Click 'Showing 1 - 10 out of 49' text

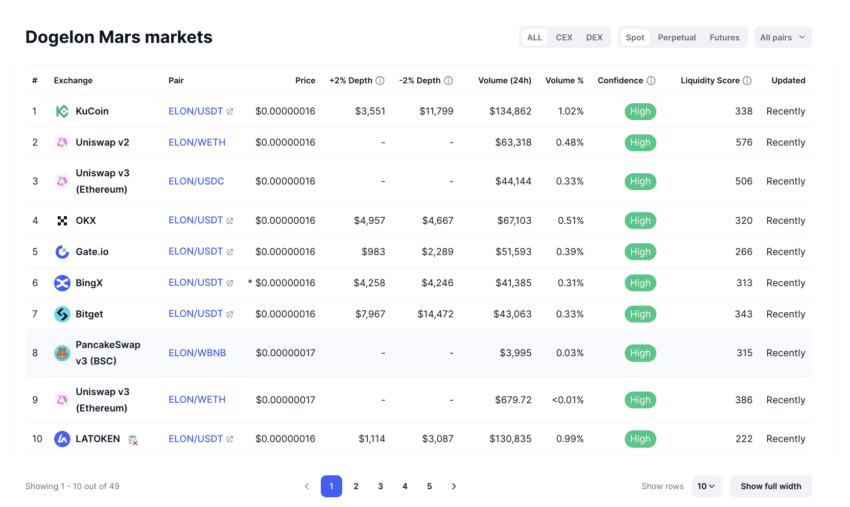[x=72, y=486]
